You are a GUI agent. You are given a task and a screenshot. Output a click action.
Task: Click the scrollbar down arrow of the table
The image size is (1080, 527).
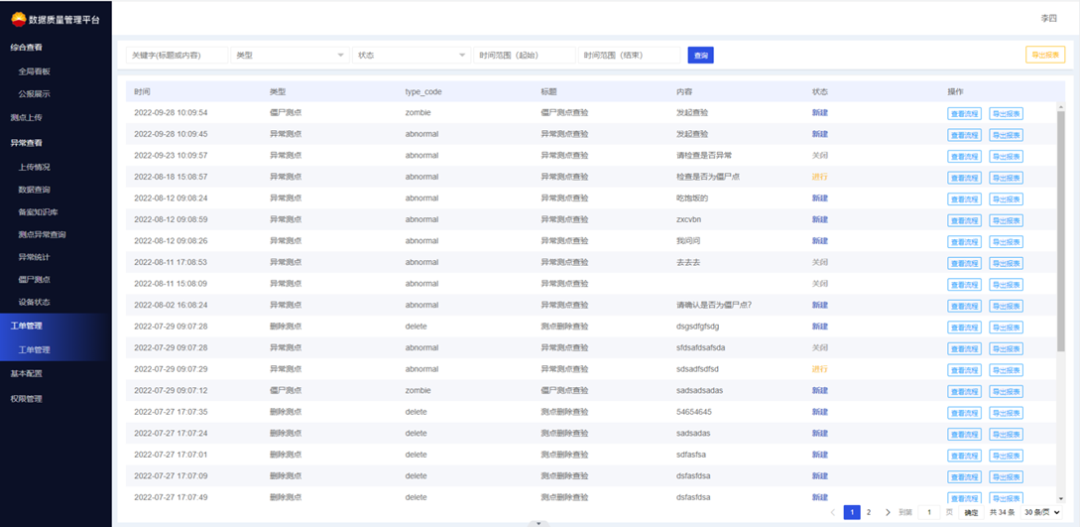(x=1060, y=497)
